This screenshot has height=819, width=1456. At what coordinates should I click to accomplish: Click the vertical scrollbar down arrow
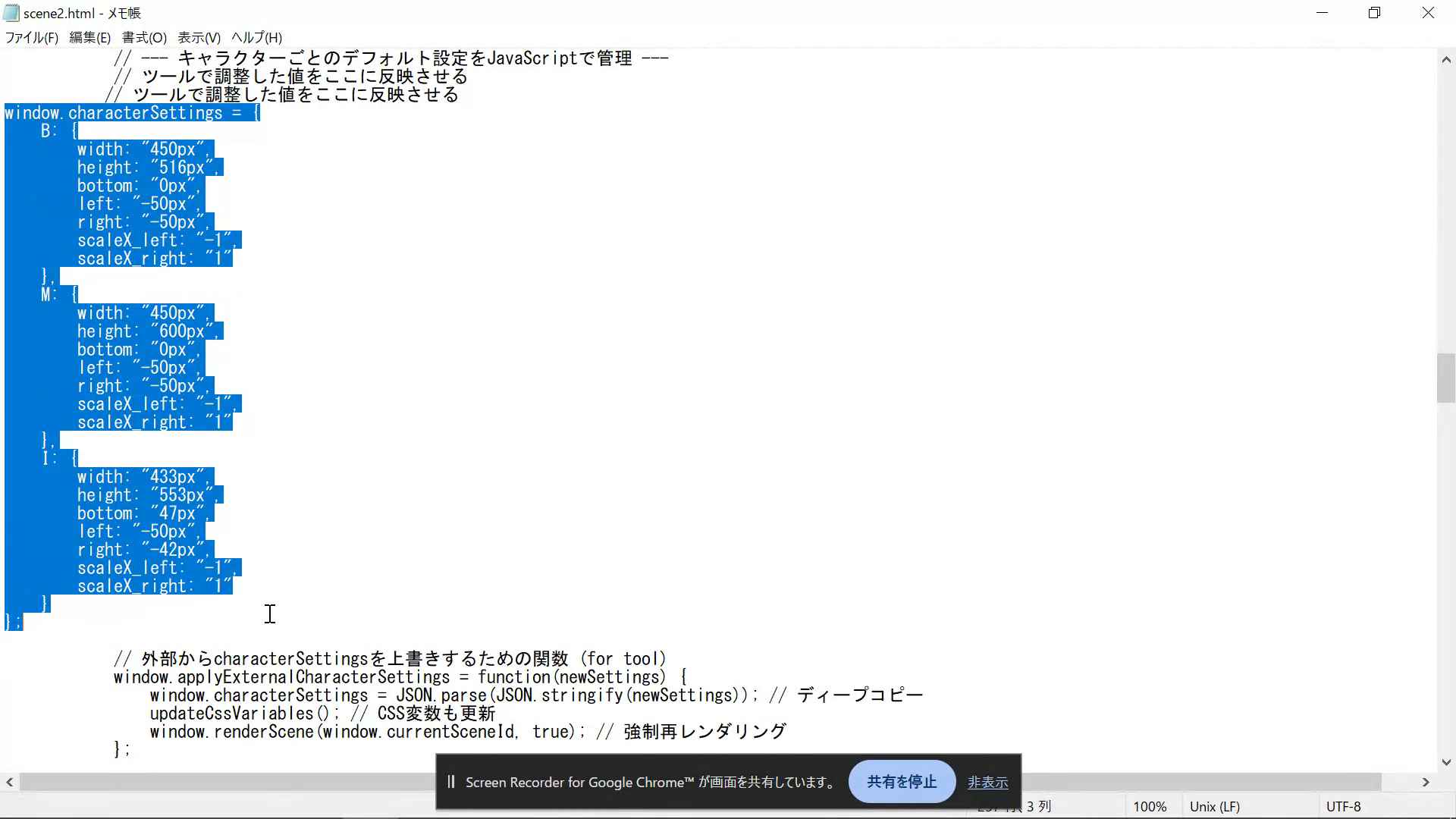click(x=1445, y=762)
